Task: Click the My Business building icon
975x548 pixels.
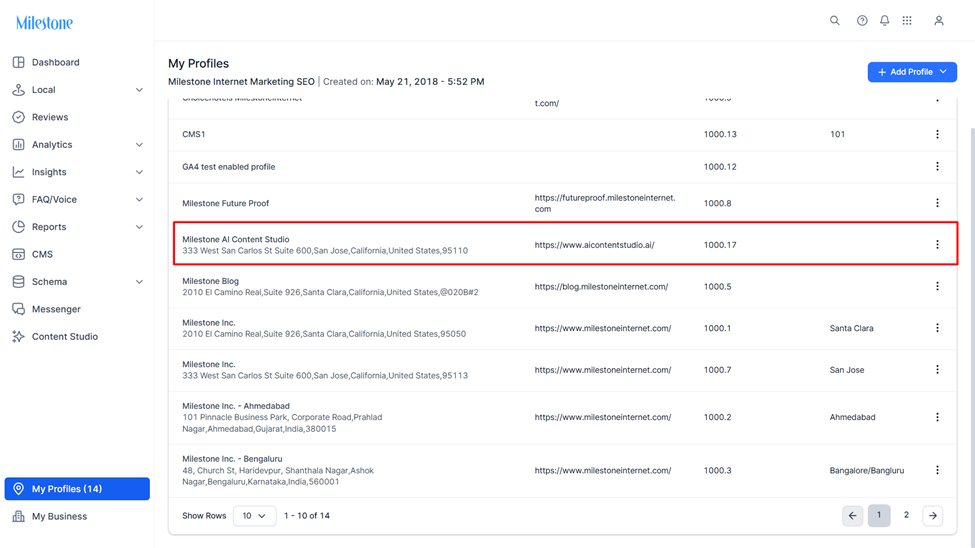Action: point(19,516)
